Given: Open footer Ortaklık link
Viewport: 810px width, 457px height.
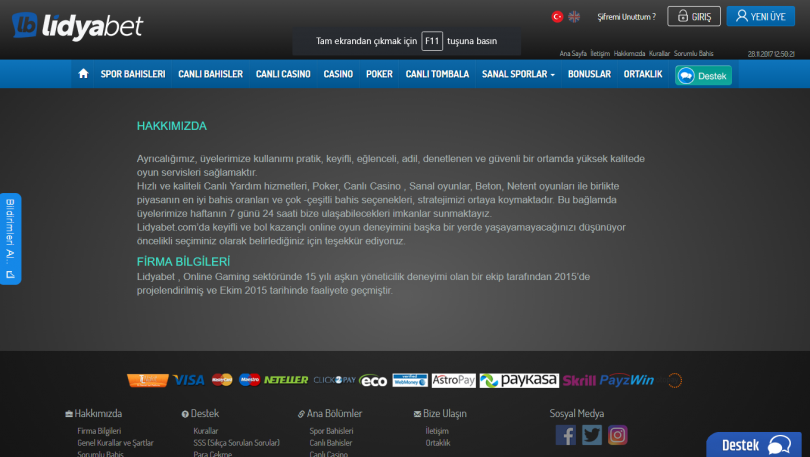Looking at the screenshot, I should (x=438, y=443).
